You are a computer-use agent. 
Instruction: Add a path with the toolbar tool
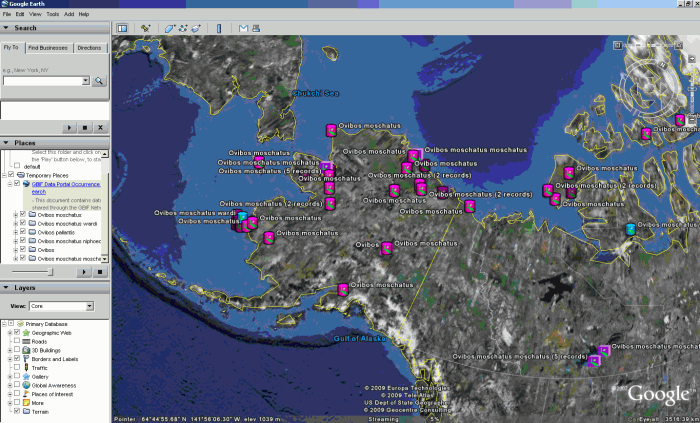coord(183,29)
